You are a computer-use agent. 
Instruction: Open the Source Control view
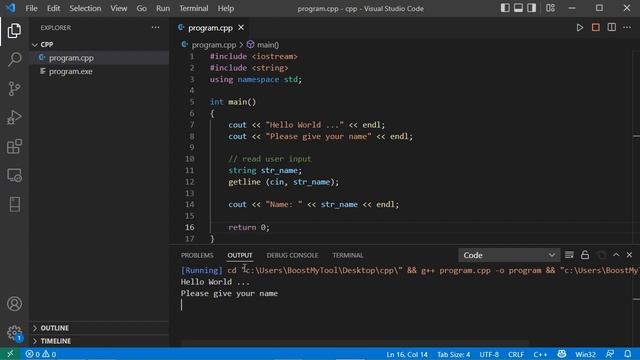14,89
